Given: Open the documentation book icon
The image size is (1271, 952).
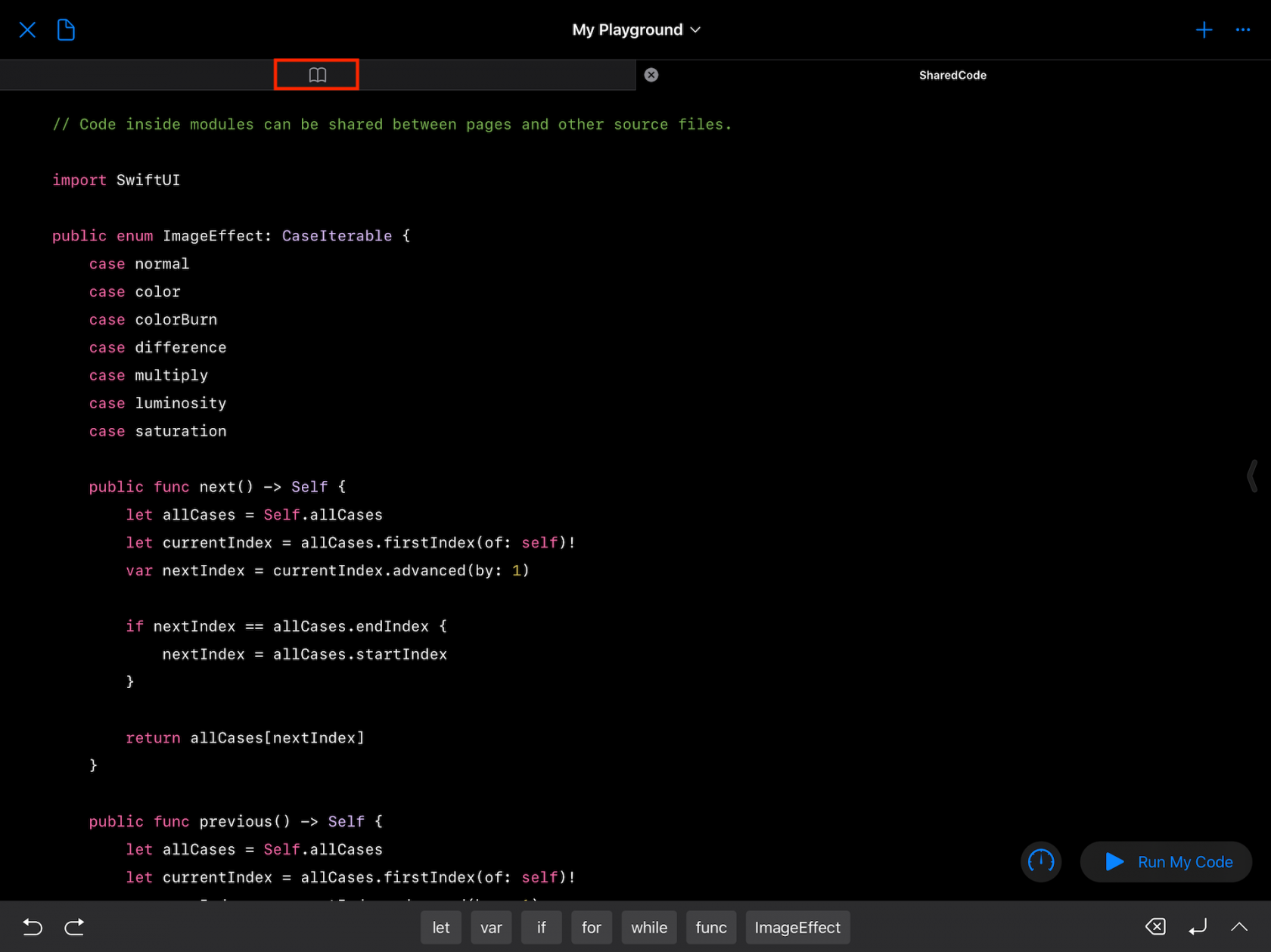Looking at the screenshot, I should click(x=316, y=74).
